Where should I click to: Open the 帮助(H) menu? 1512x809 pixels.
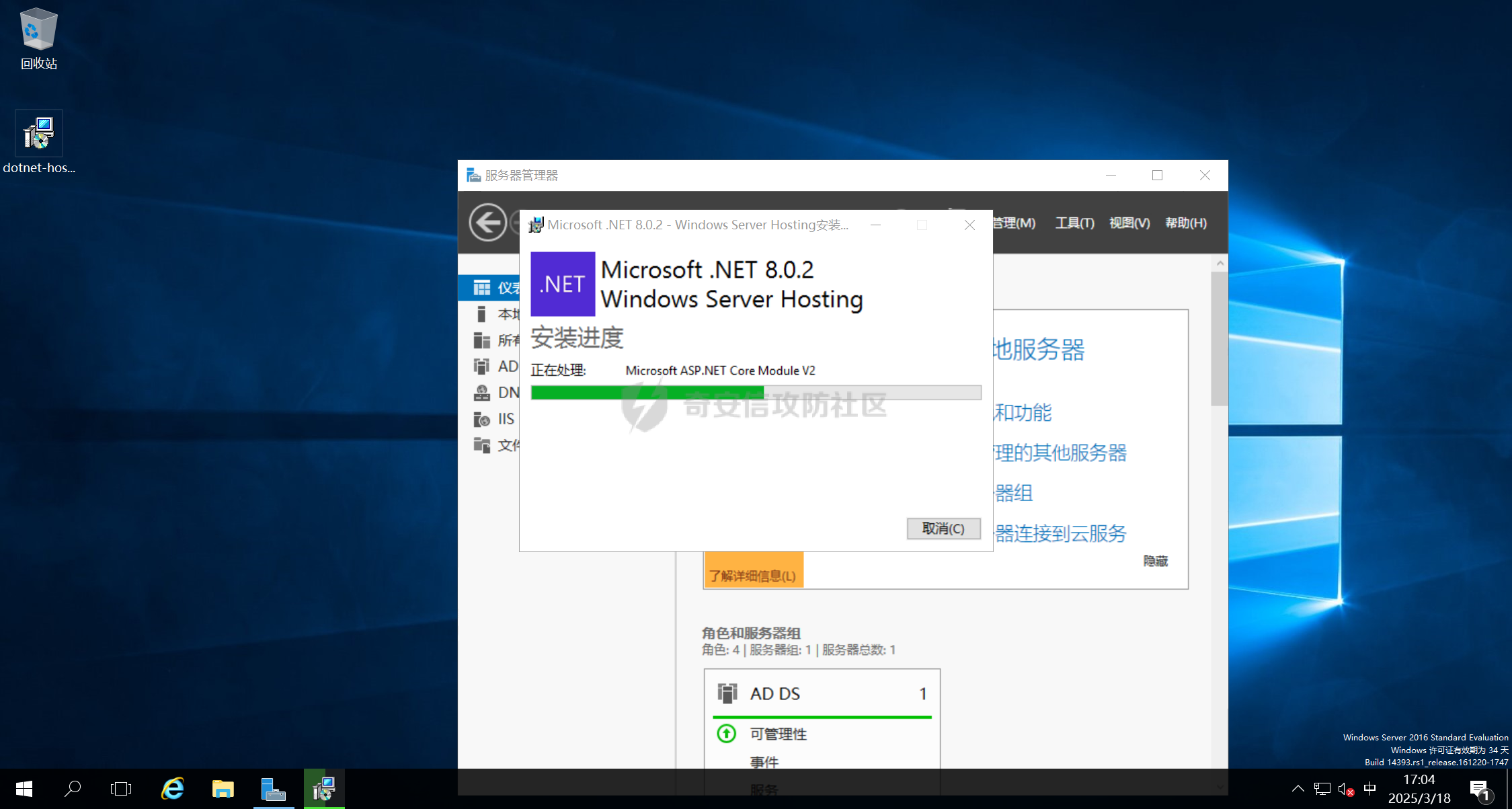pyautogui.click(x=1186, y=223)
